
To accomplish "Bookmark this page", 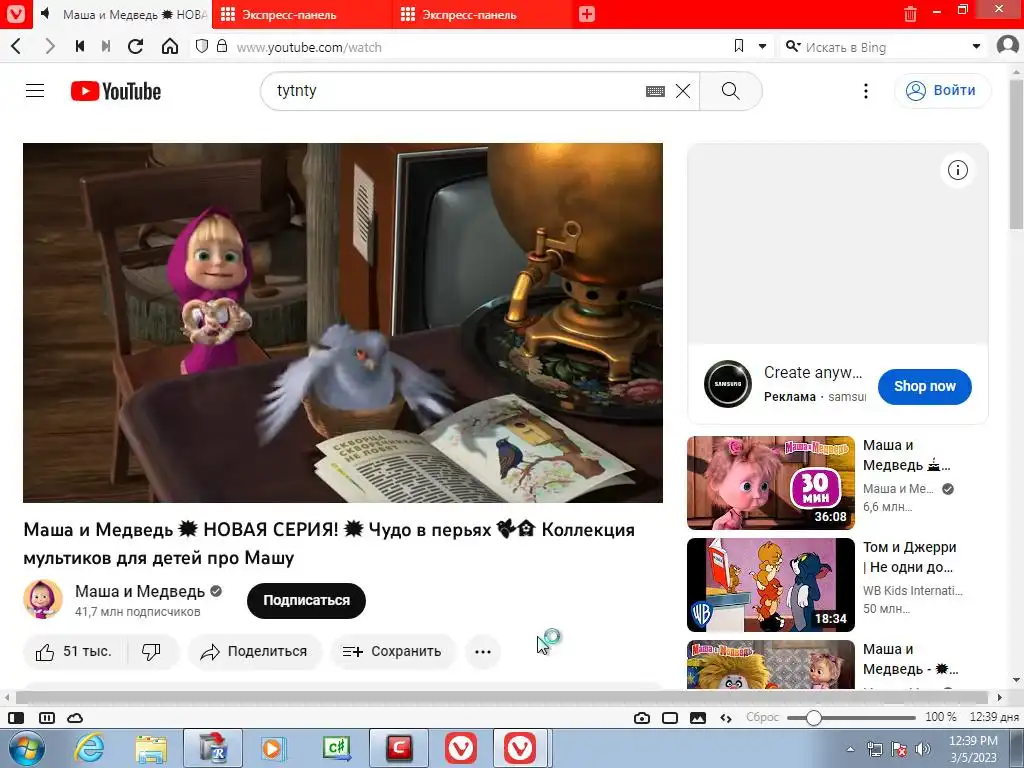I will coord(739,46).
